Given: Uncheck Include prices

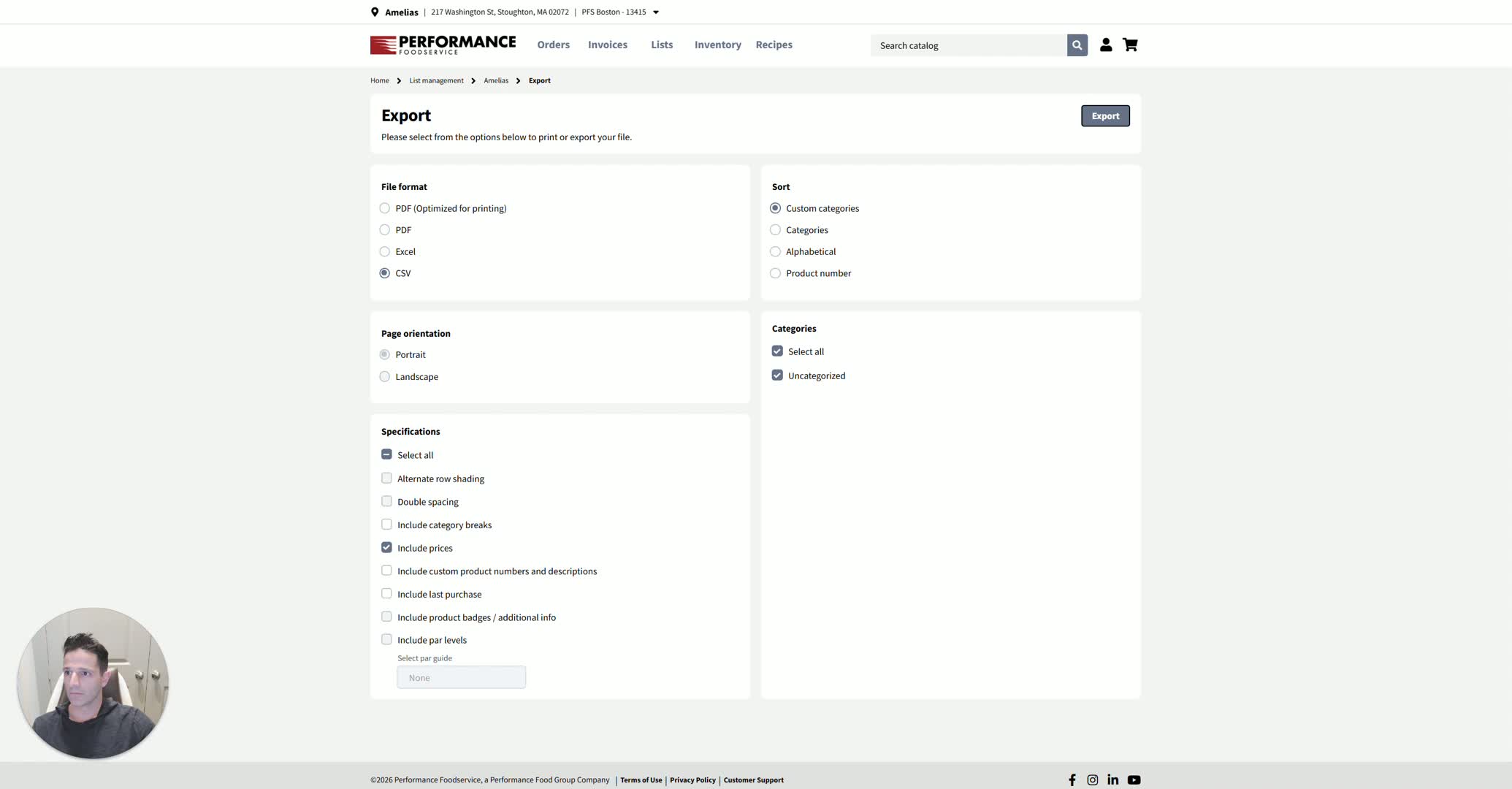Looking at the screenshot, I should tap(386, 548).
